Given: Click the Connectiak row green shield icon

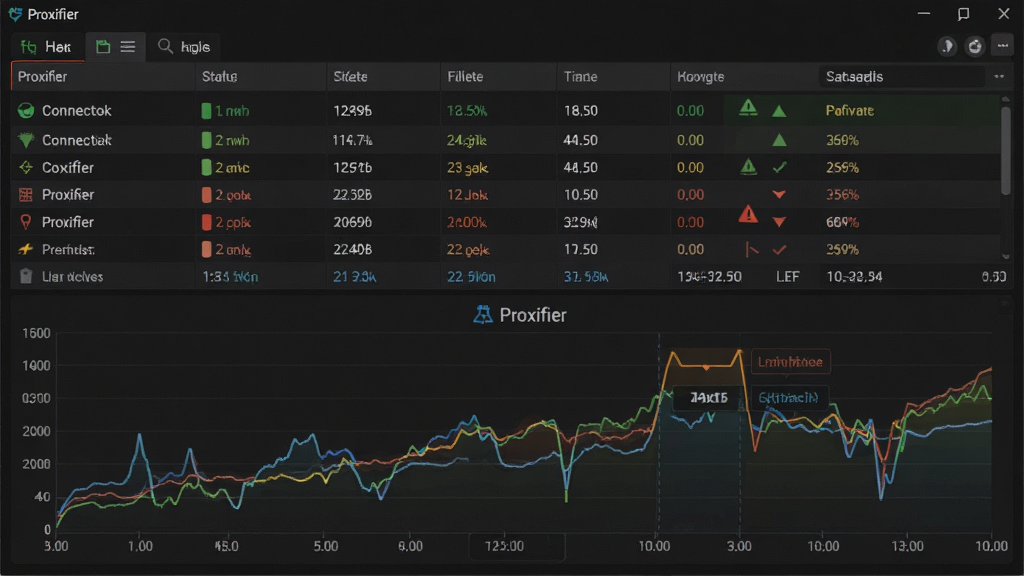Looking at the screenshot, I should point(26,140).
